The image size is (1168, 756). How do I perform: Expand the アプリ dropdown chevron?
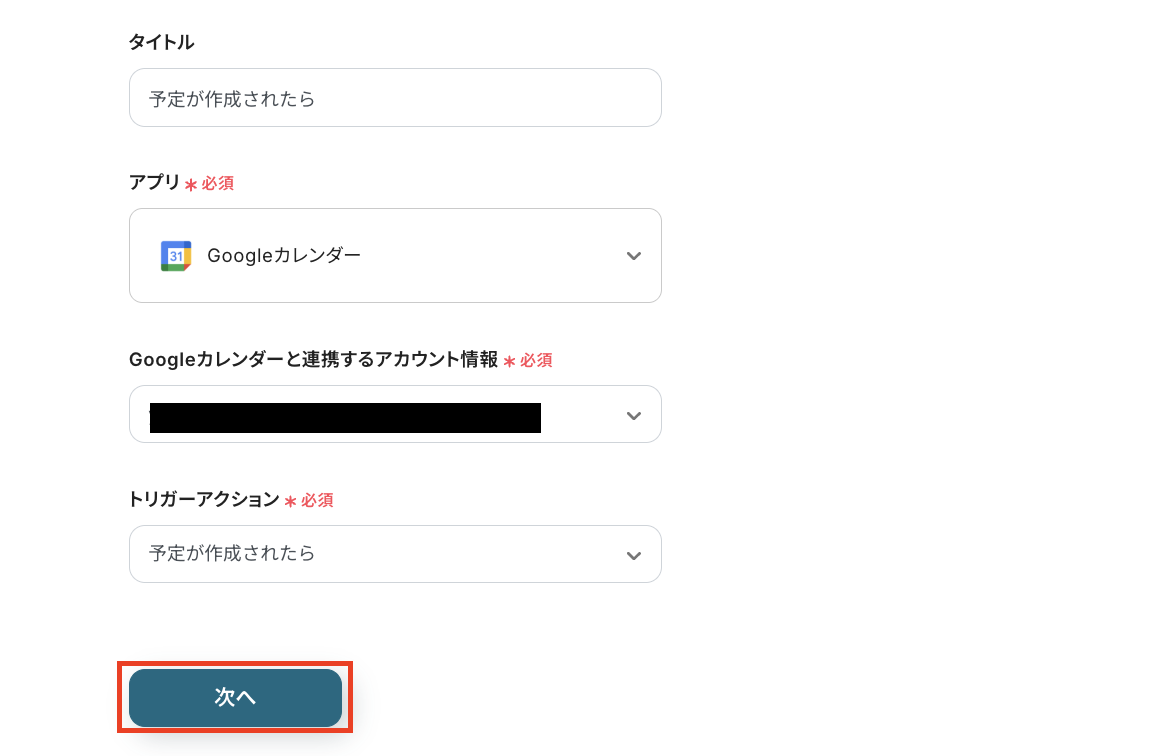click(x=633, y=256)
